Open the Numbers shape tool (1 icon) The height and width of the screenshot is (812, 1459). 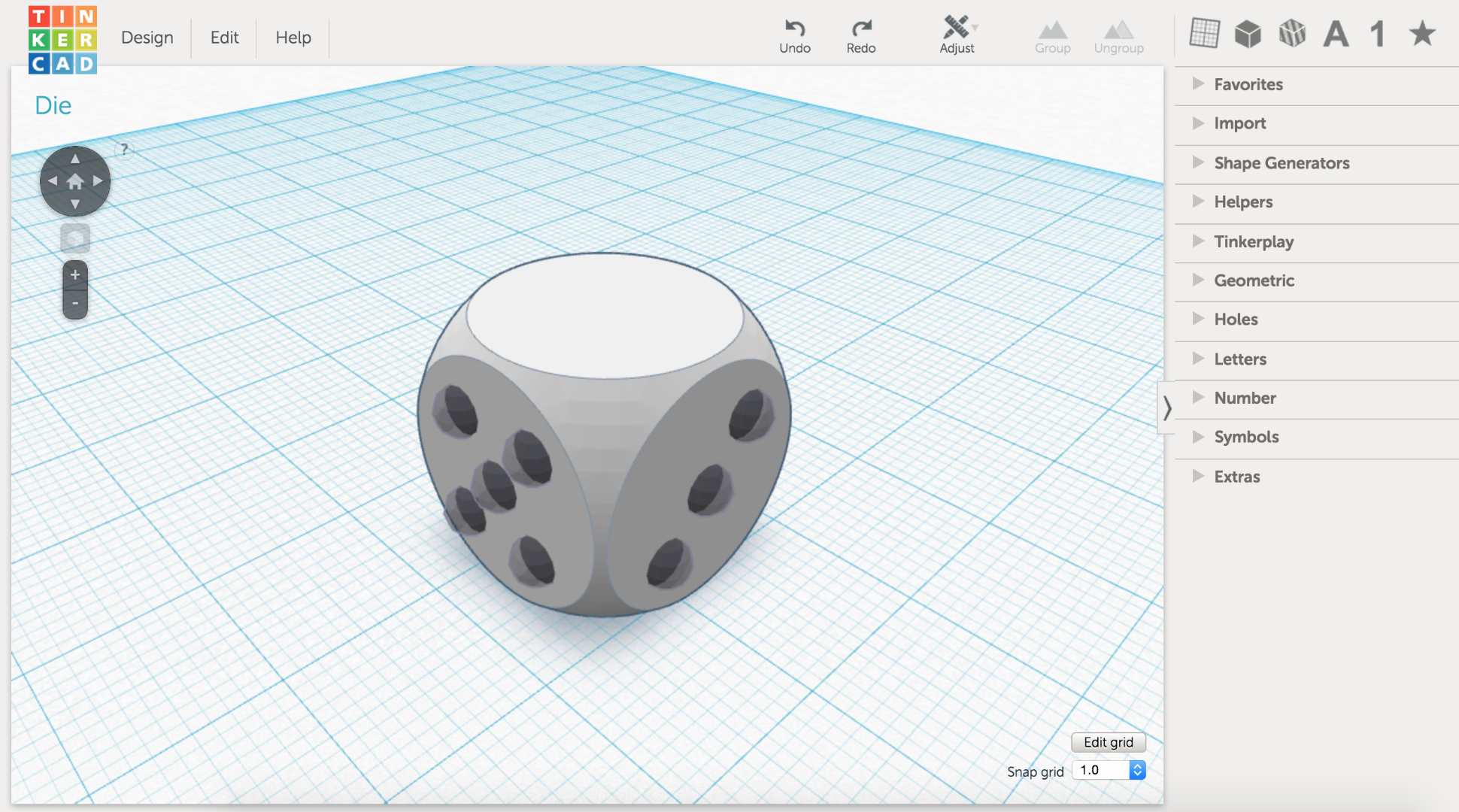(x=1378, y=34)
